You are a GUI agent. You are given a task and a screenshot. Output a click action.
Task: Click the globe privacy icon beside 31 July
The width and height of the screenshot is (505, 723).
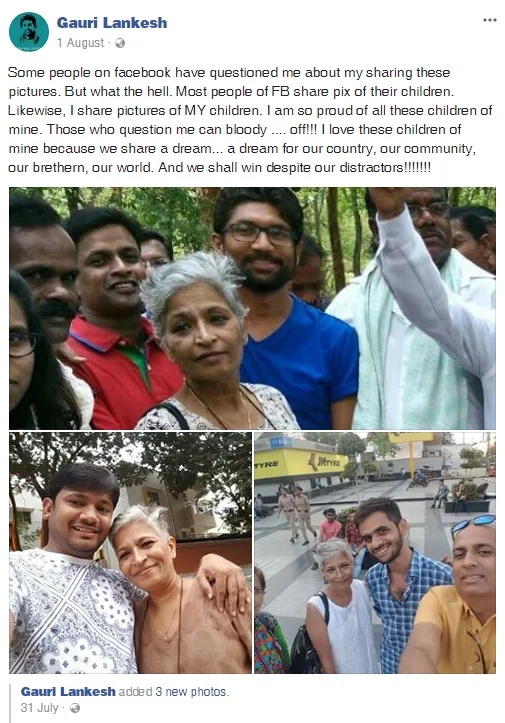(x=74, y=708)
